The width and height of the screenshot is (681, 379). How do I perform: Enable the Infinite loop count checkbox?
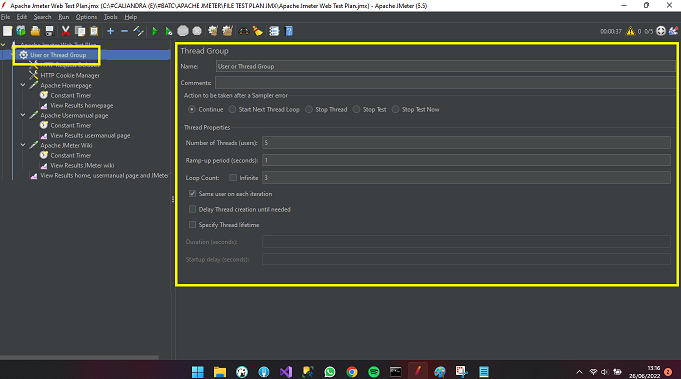(233, 178)
